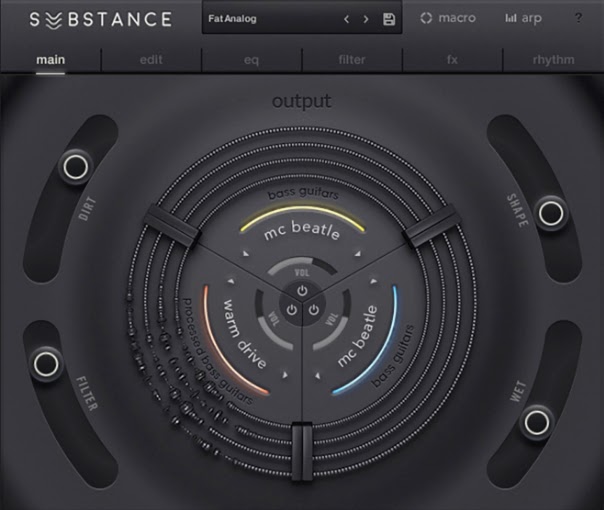604x510 pixels.
Task: Save preset with the floppy disk icon
Action: coord(389,19)
